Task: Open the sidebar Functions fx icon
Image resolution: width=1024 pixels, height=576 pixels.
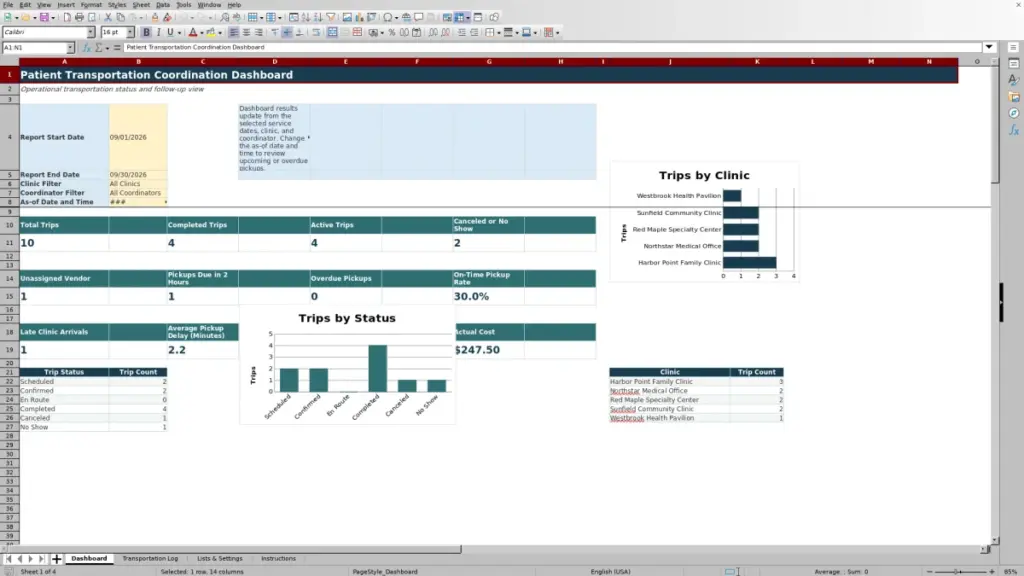Action: click(1014, 130)
